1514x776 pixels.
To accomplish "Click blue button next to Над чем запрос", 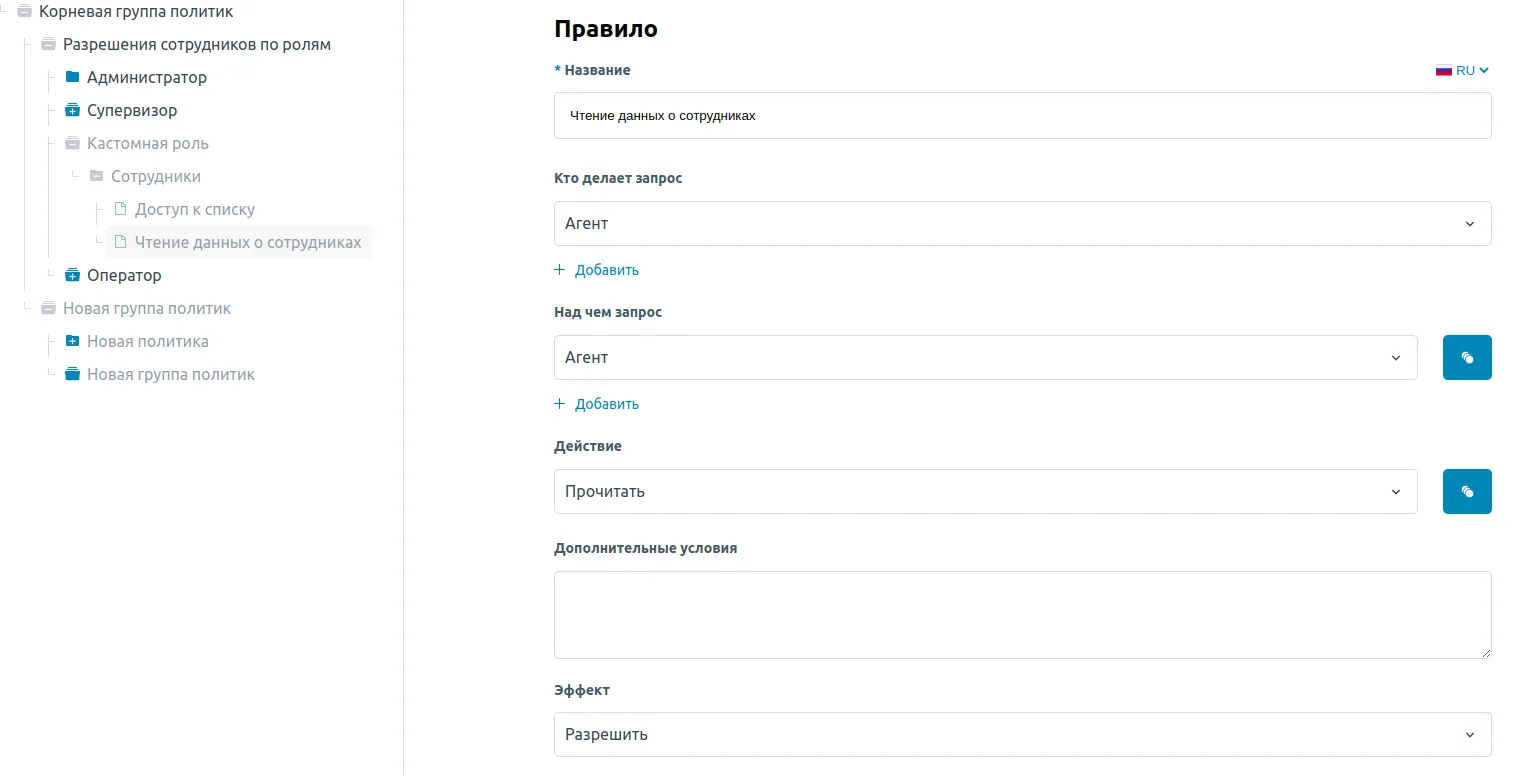I will [1466, 357].
